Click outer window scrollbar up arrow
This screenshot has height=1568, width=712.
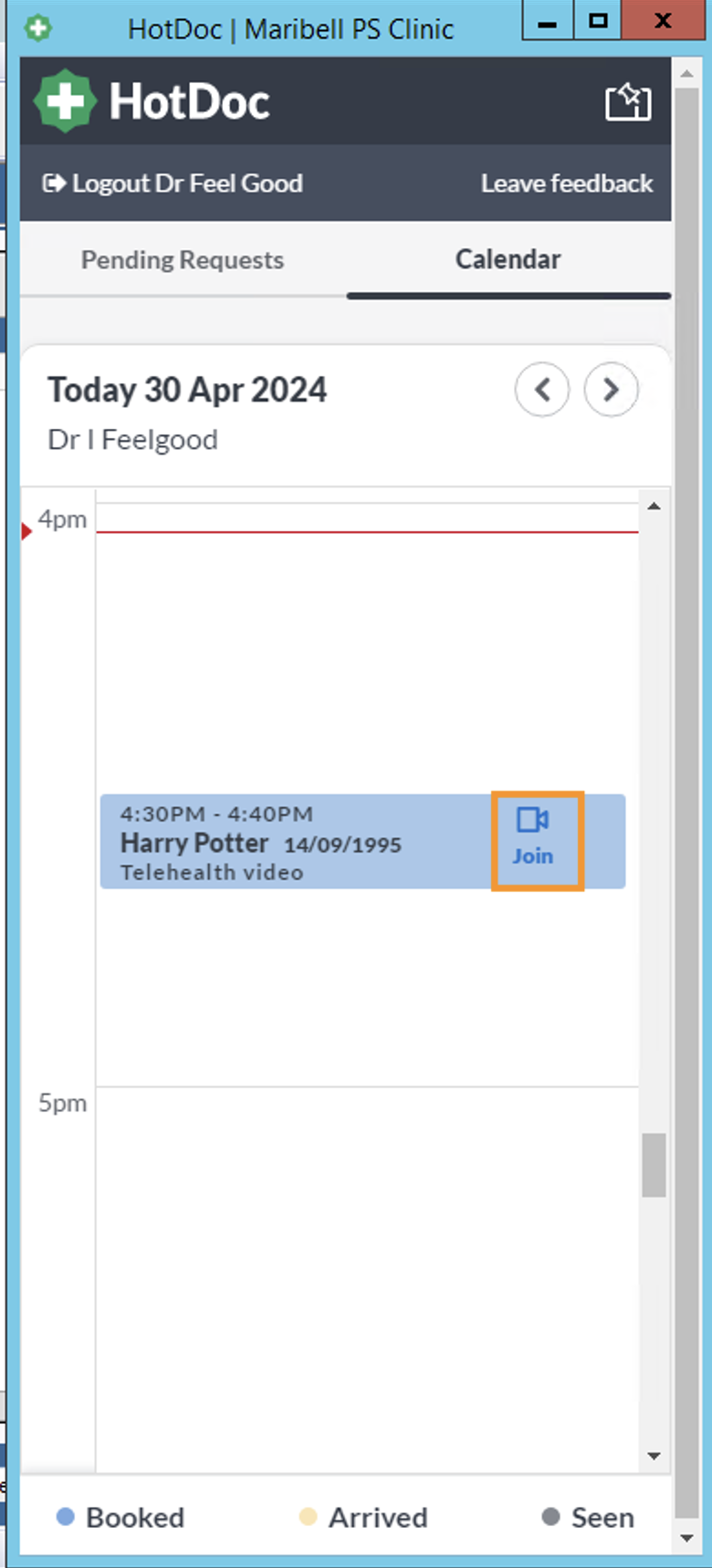point(686,73)
